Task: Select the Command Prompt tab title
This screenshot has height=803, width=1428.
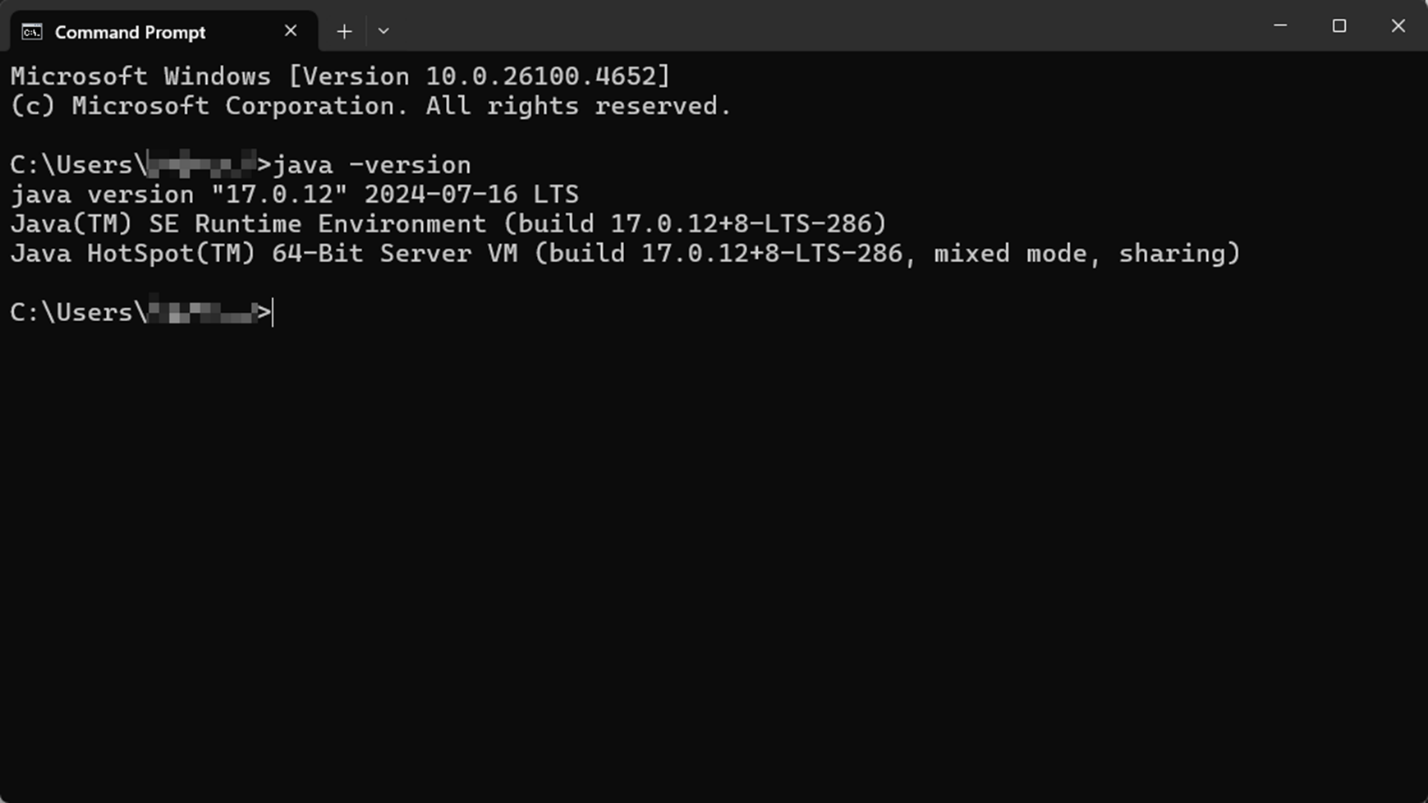Action: (x=130, y=32)
